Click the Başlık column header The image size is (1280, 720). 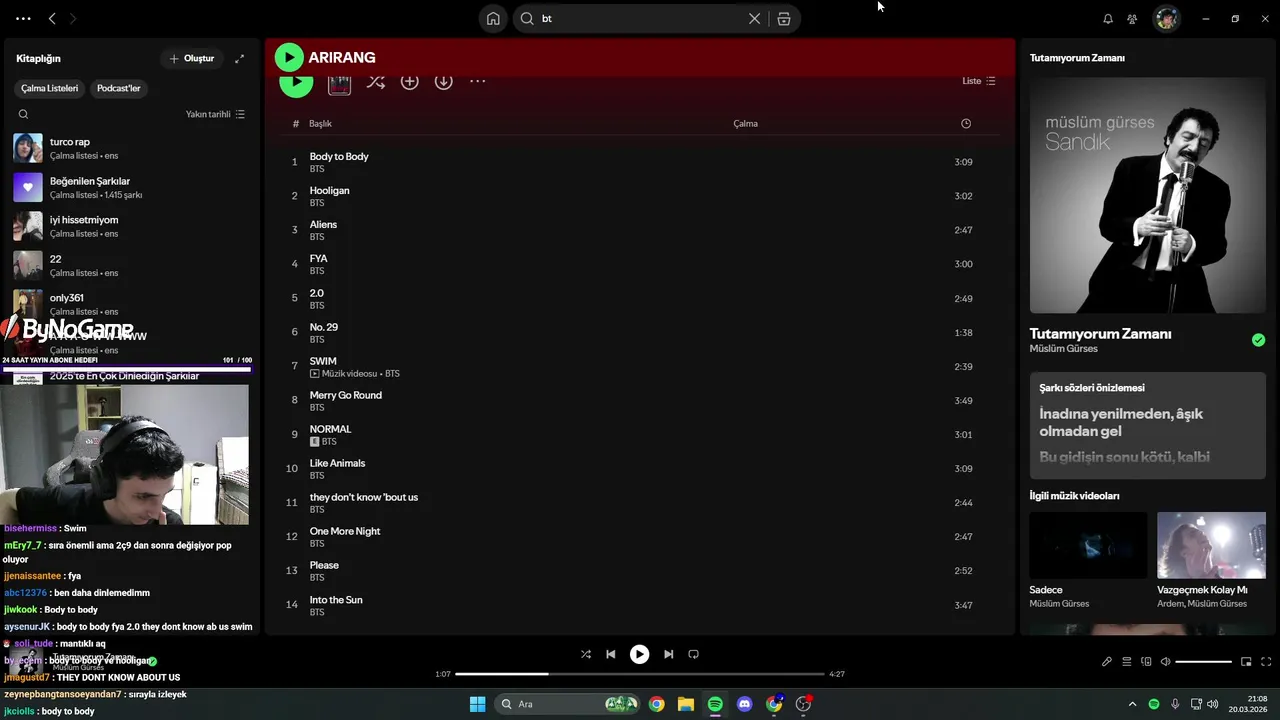click(320, 123)
